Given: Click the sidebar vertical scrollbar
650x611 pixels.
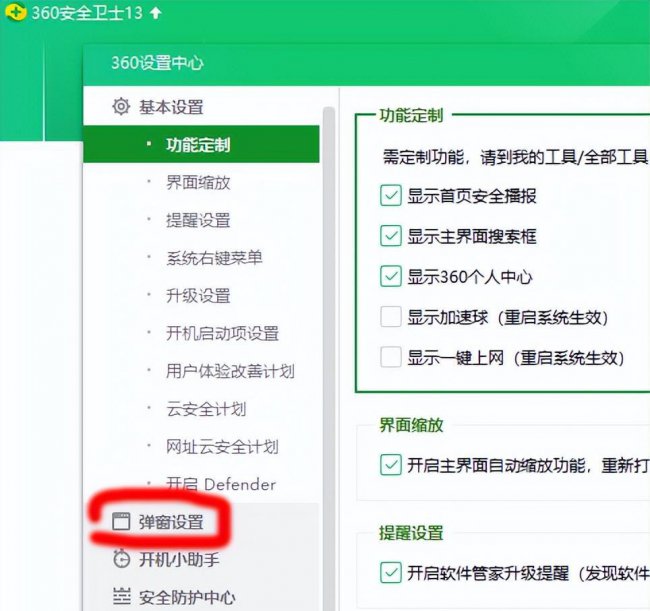Looking at the screenshot, I should tap(329, 359).
